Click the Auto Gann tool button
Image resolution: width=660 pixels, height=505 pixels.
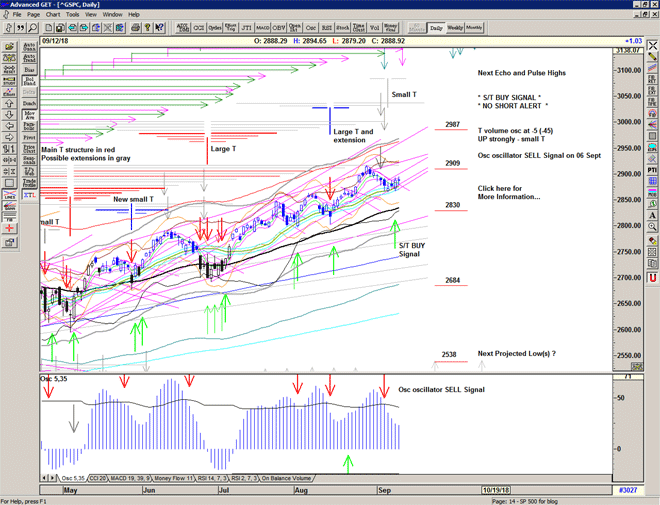coord(29,46)
